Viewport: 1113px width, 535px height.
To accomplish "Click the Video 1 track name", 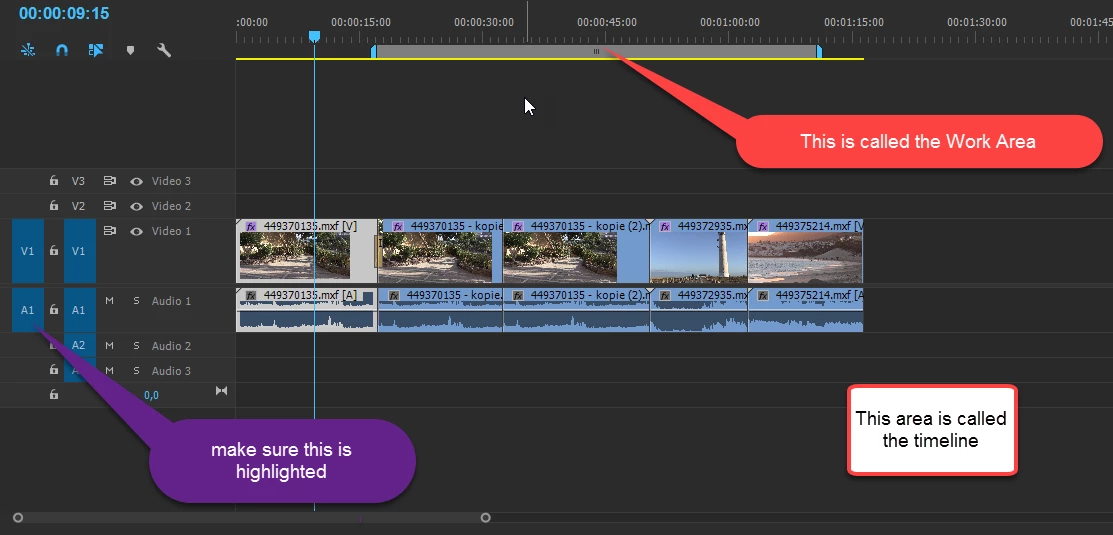I will [x=171, y=231].
